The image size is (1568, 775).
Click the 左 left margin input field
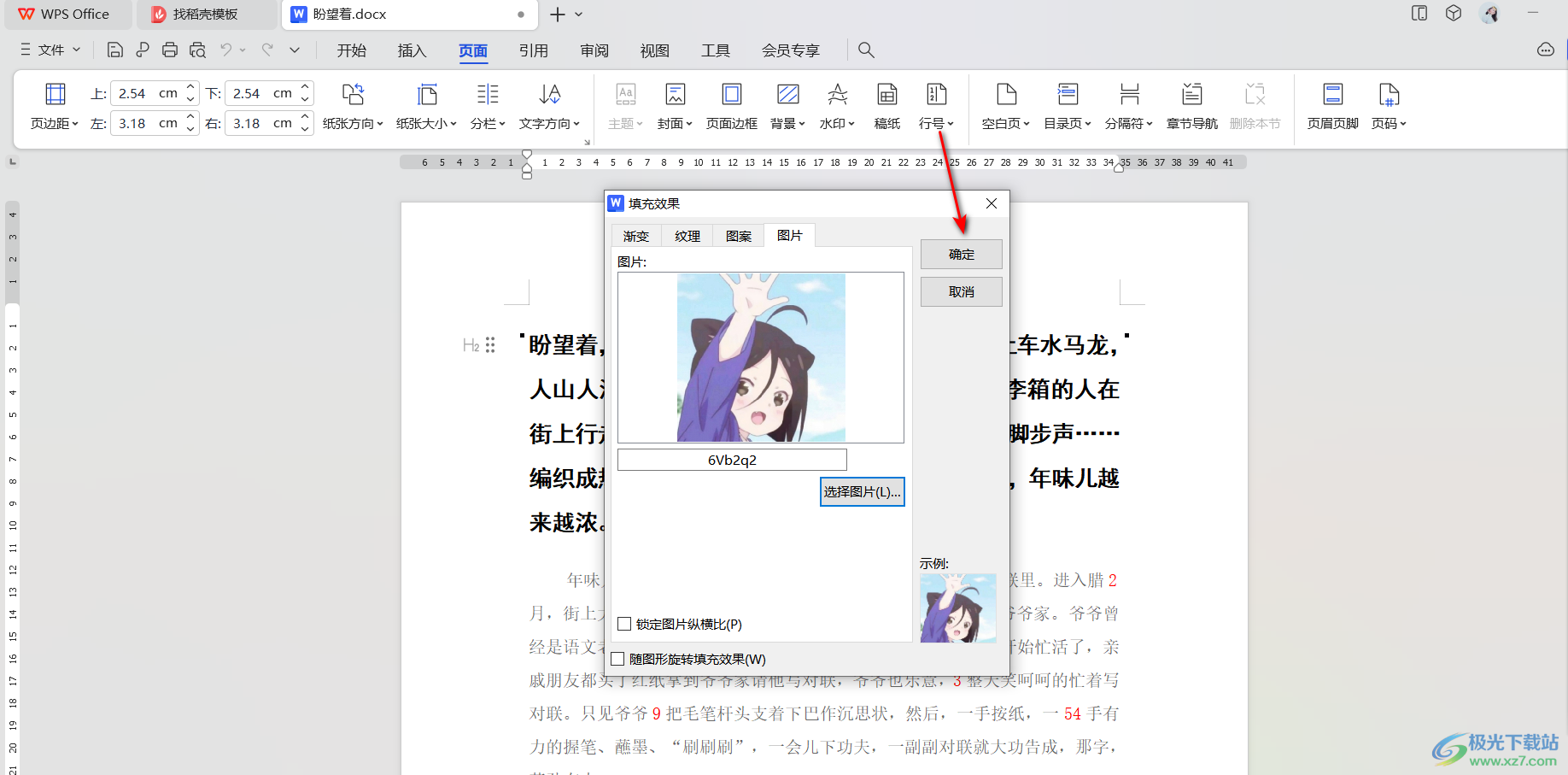point(147,123)
